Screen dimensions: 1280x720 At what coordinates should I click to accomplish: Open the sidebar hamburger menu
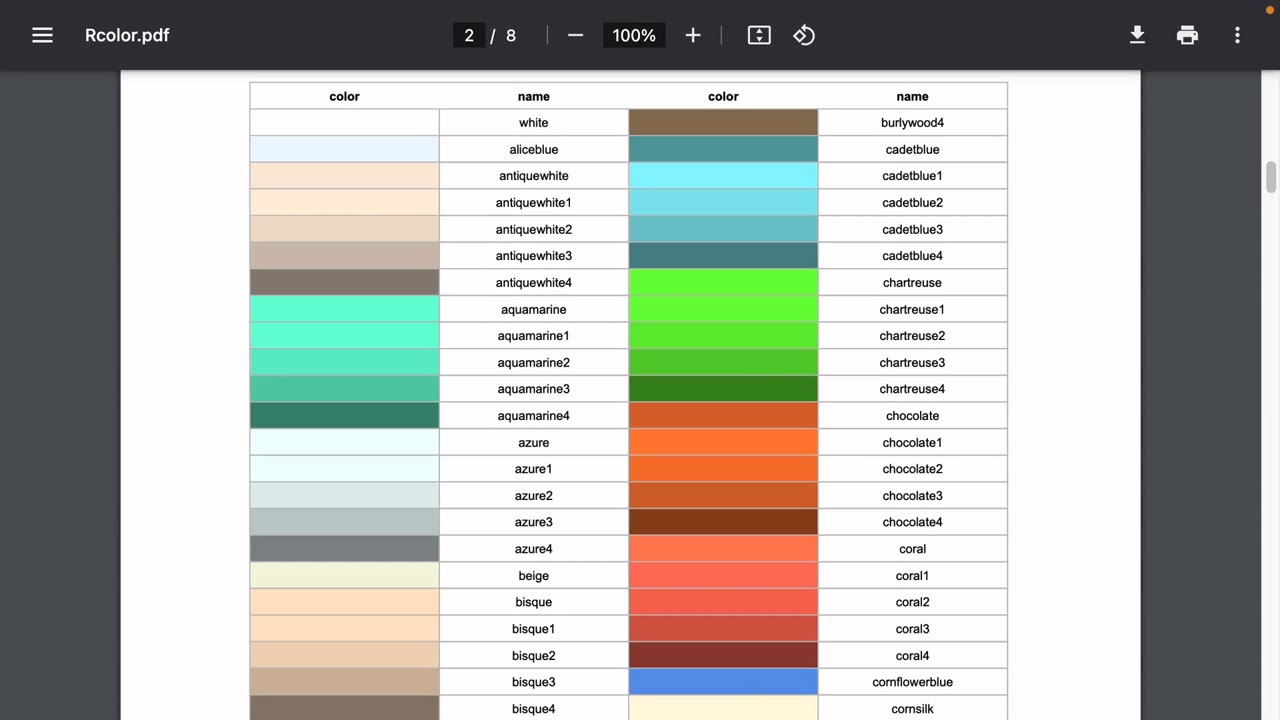click(42, 35)
